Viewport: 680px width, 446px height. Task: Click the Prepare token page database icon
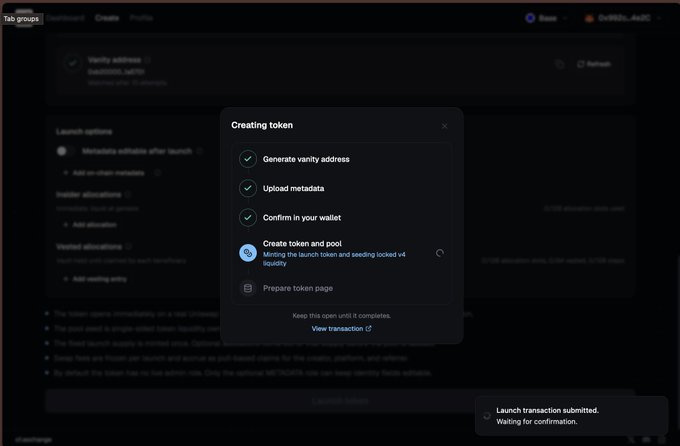(248, 288)
